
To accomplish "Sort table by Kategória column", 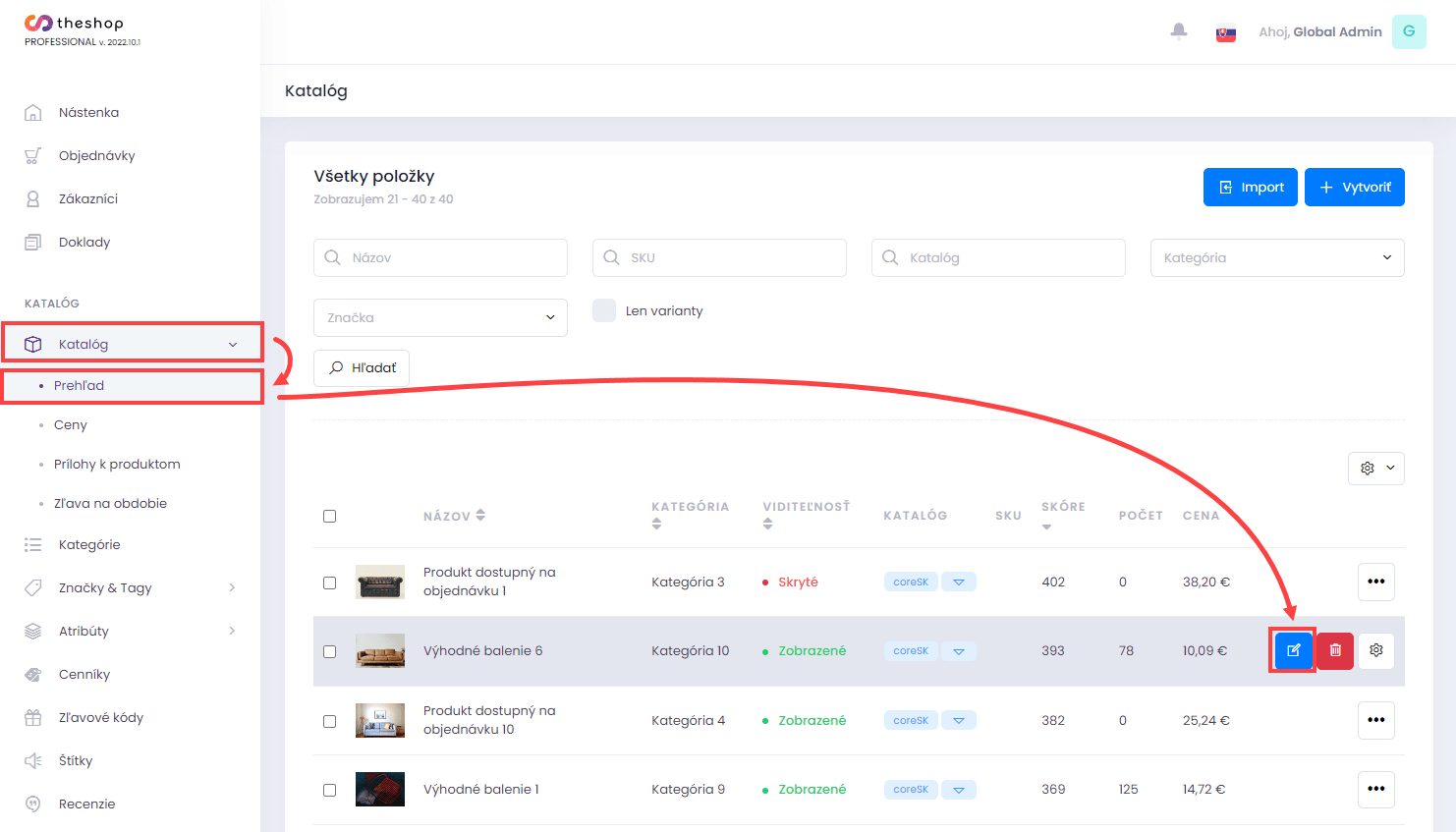I will click(690, 515).
